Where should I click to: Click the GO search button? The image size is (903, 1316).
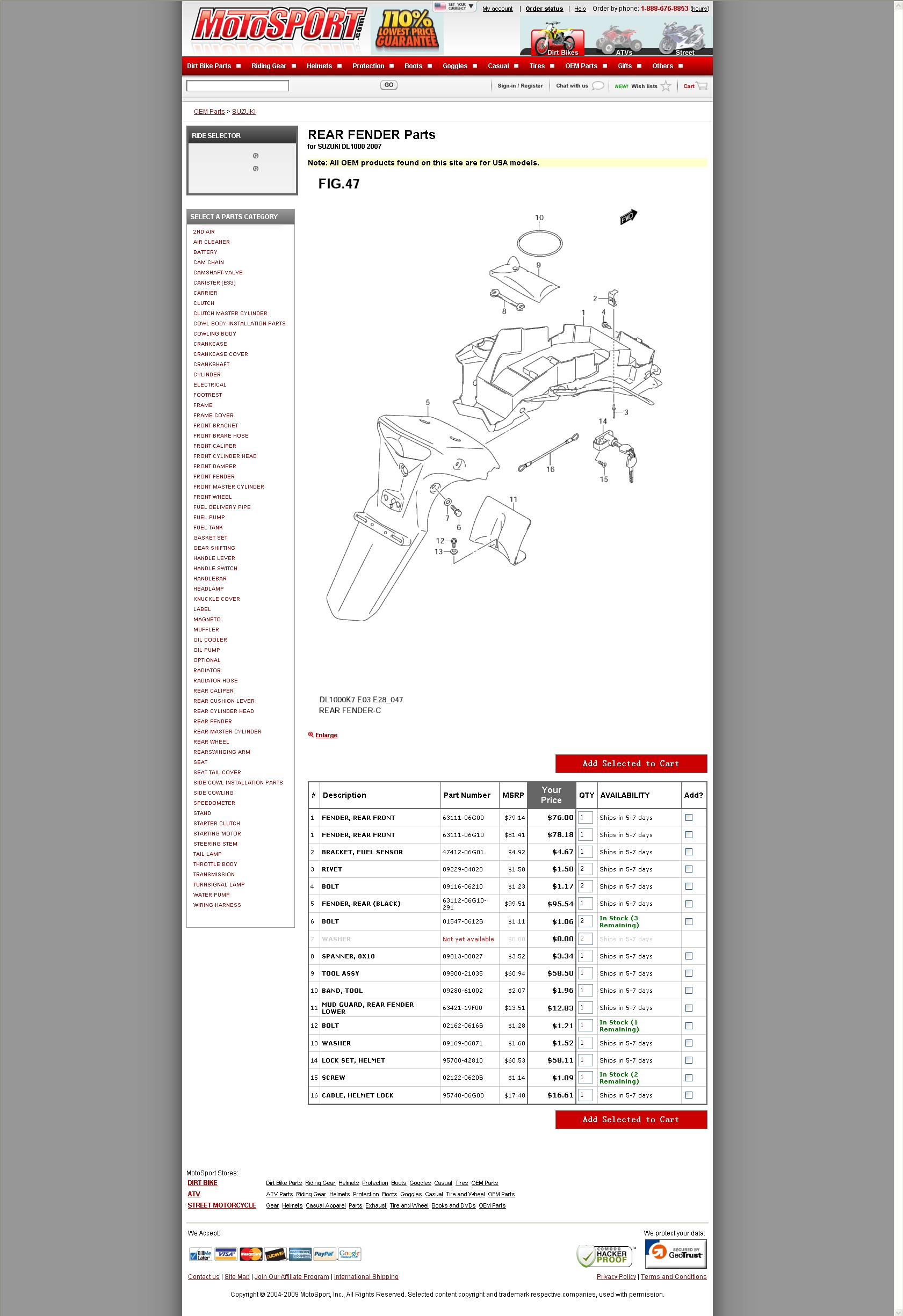[x=388, y=85]
